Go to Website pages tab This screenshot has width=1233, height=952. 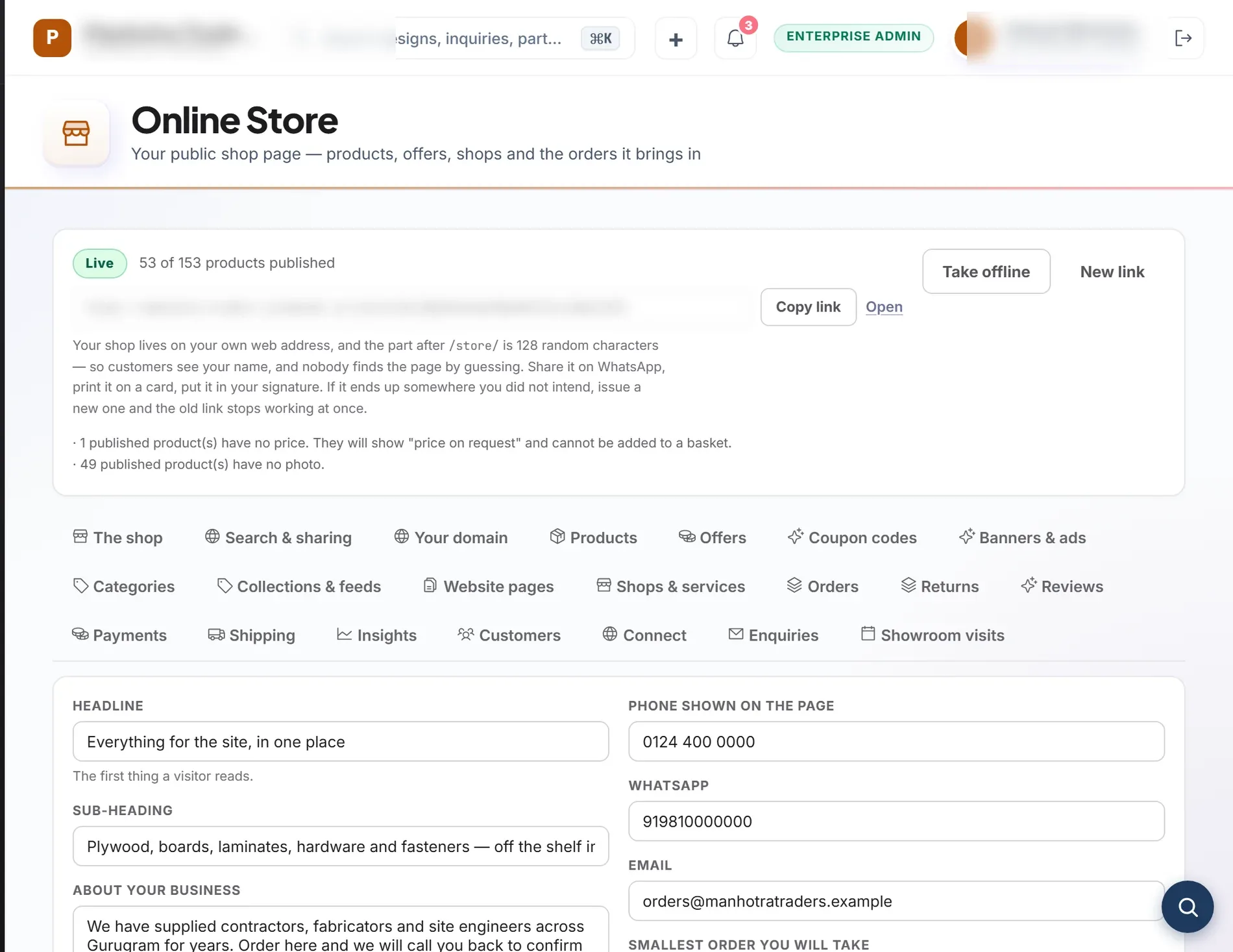coord(489,586)
